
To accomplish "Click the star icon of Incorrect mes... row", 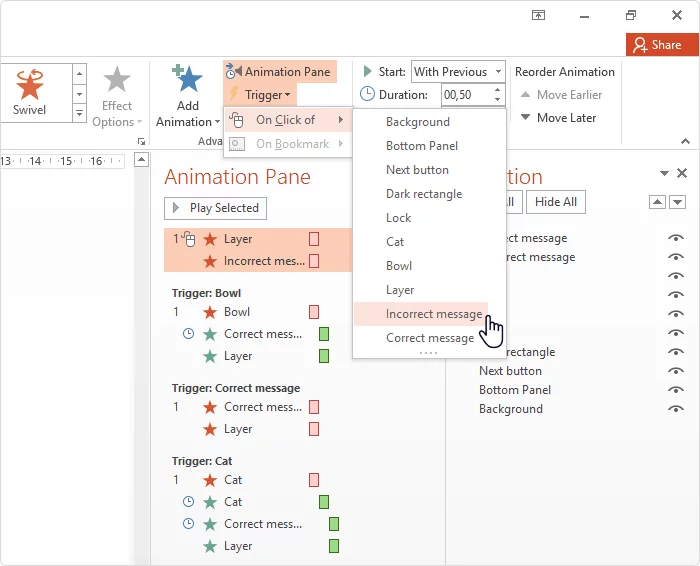I will click(x=210, y=261).
